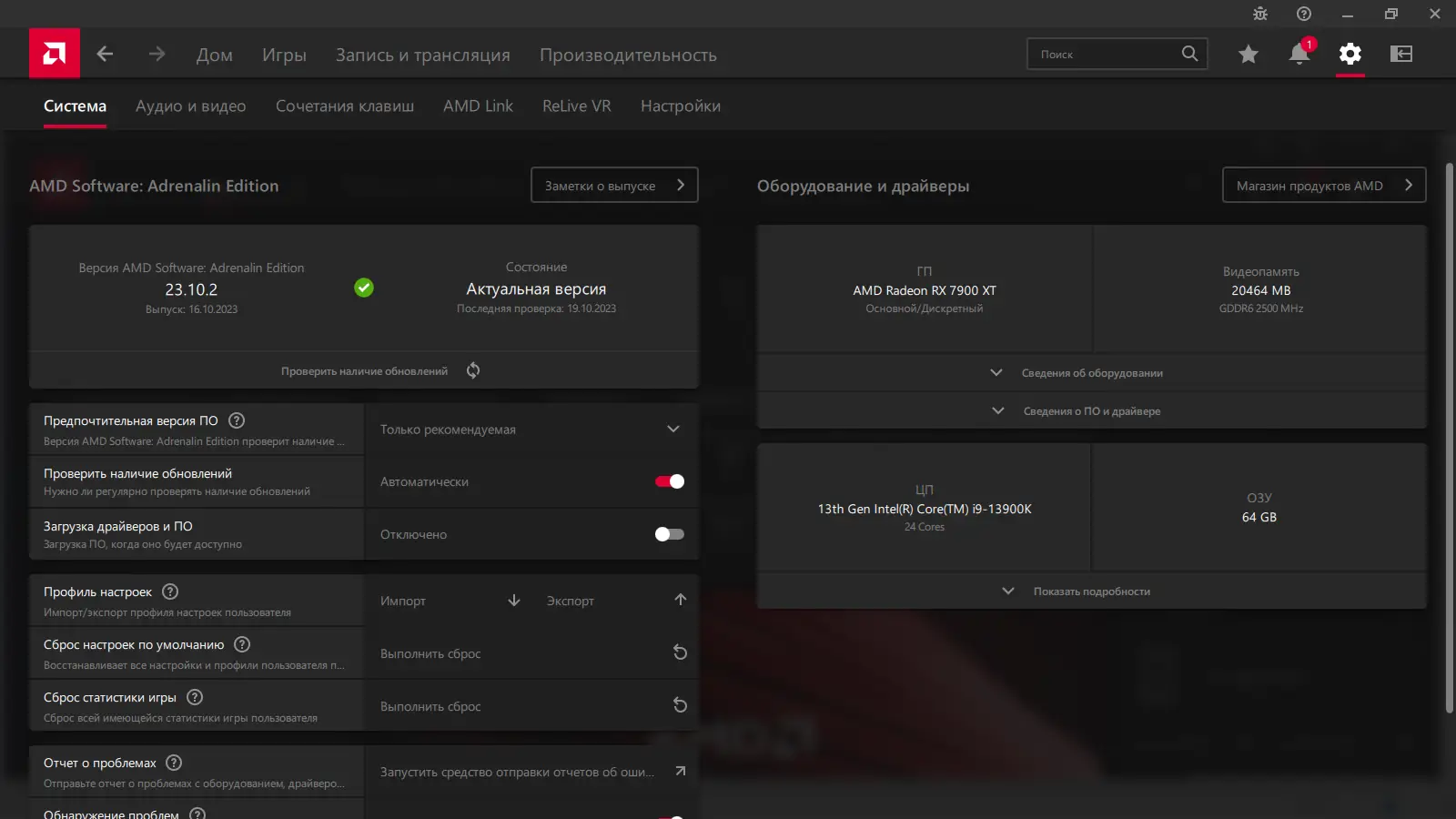Click the Актуальная версия status text
1456x819 pixels.
pyautogui.click(x=536, y=289)
